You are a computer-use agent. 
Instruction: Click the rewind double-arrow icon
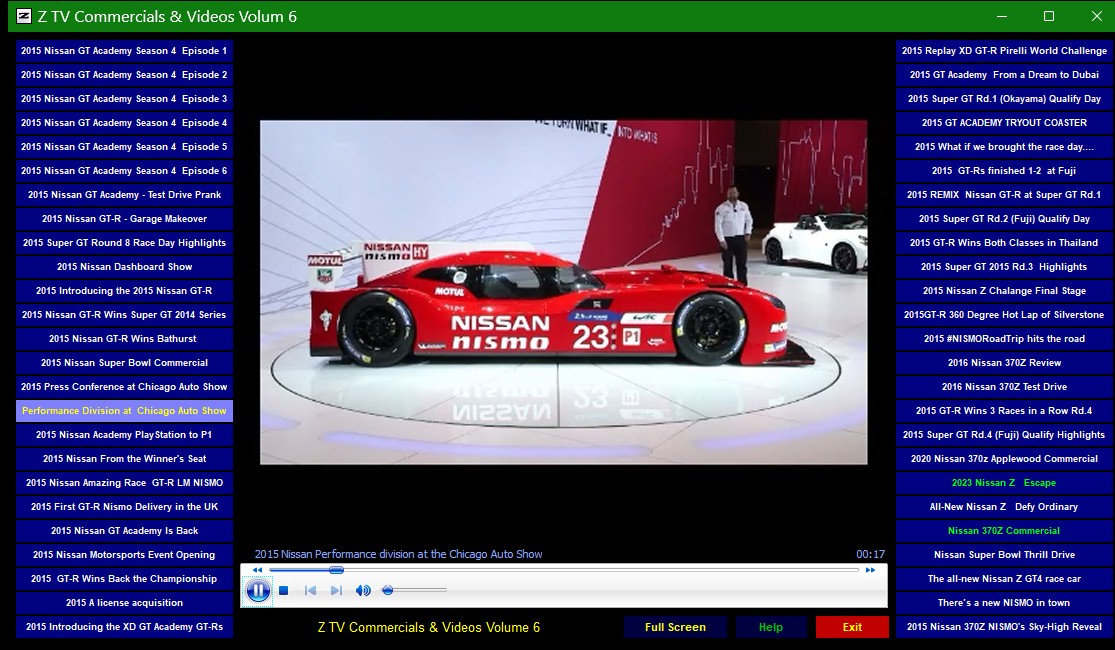point(257,570)
